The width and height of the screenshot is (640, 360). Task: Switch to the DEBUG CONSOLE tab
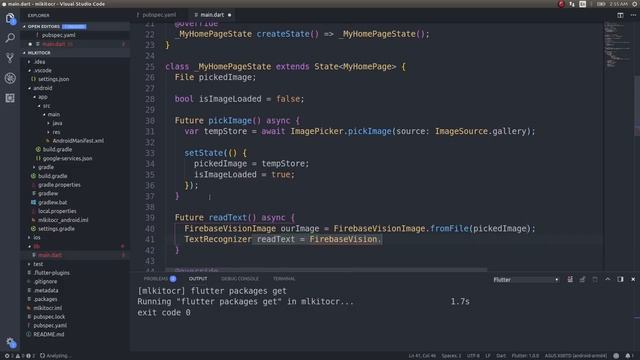240,279
